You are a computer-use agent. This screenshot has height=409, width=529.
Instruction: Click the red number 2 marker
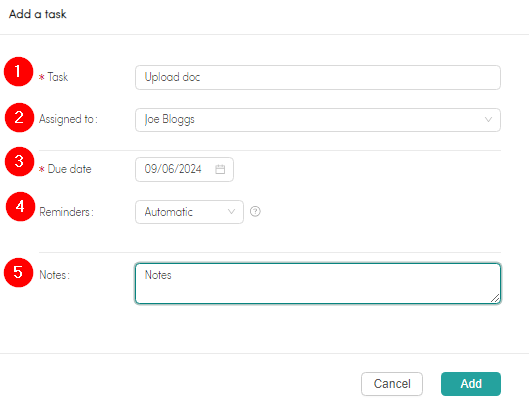coord(19,117)
